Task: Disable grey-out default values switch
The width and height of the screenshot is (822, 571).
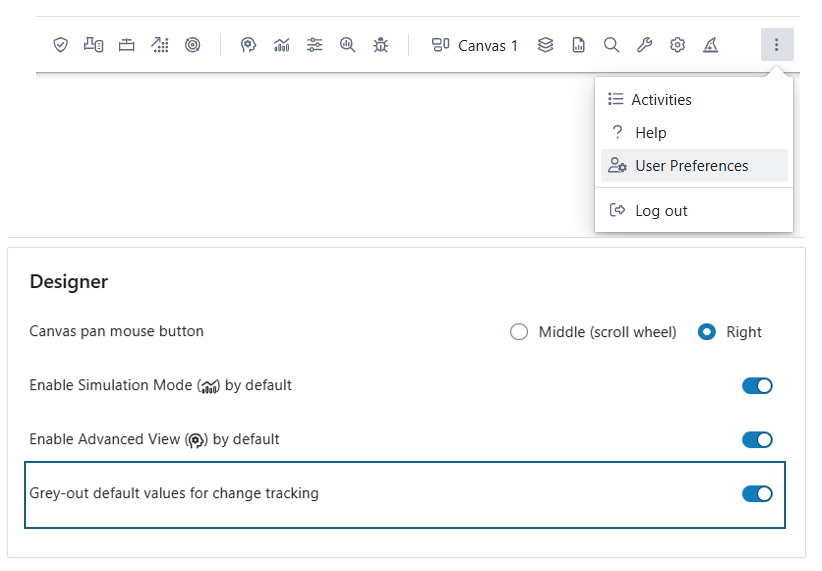Action: 757,493
